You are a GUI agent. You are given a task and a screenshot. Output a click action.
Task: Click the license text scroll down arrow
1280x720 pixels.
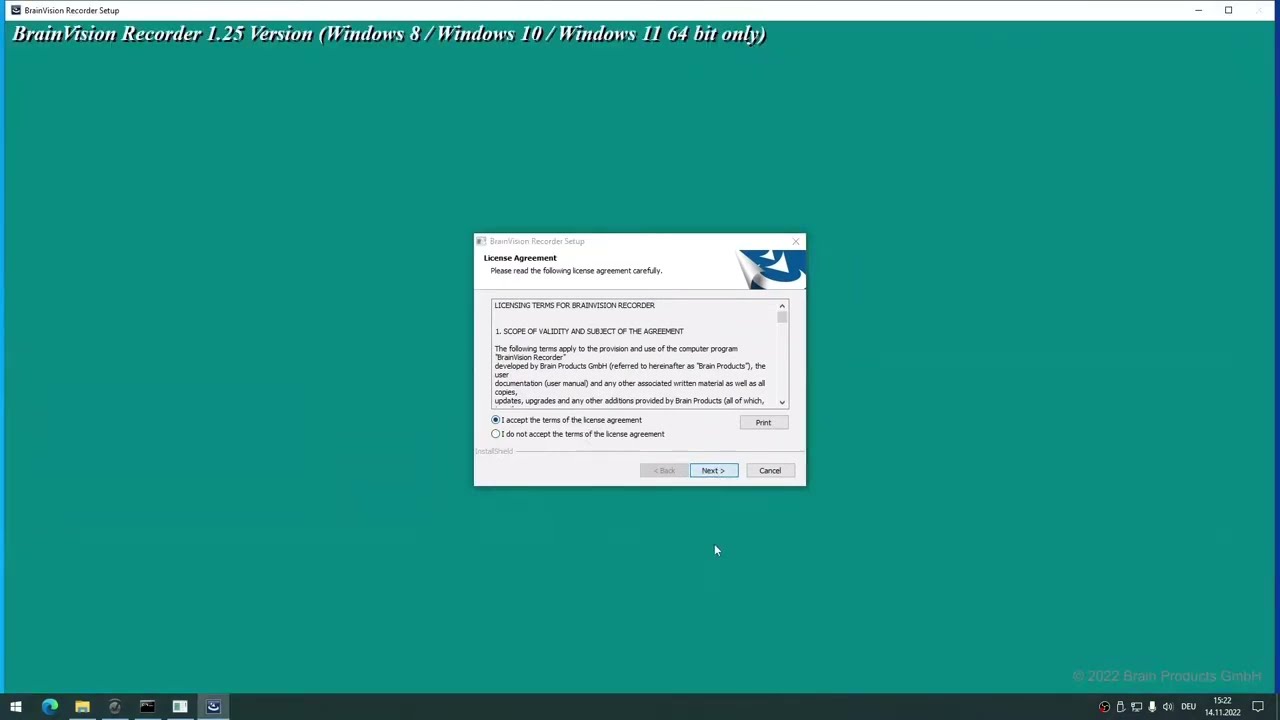point(782,402)
